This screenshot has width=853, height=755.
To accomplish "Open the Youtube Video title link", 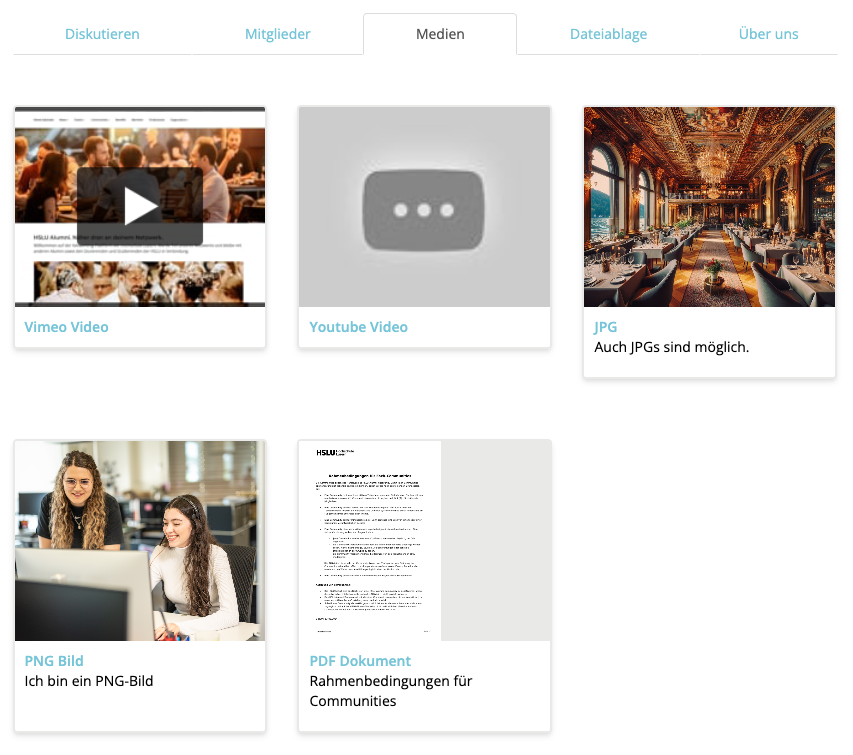I will pos(358,327).
